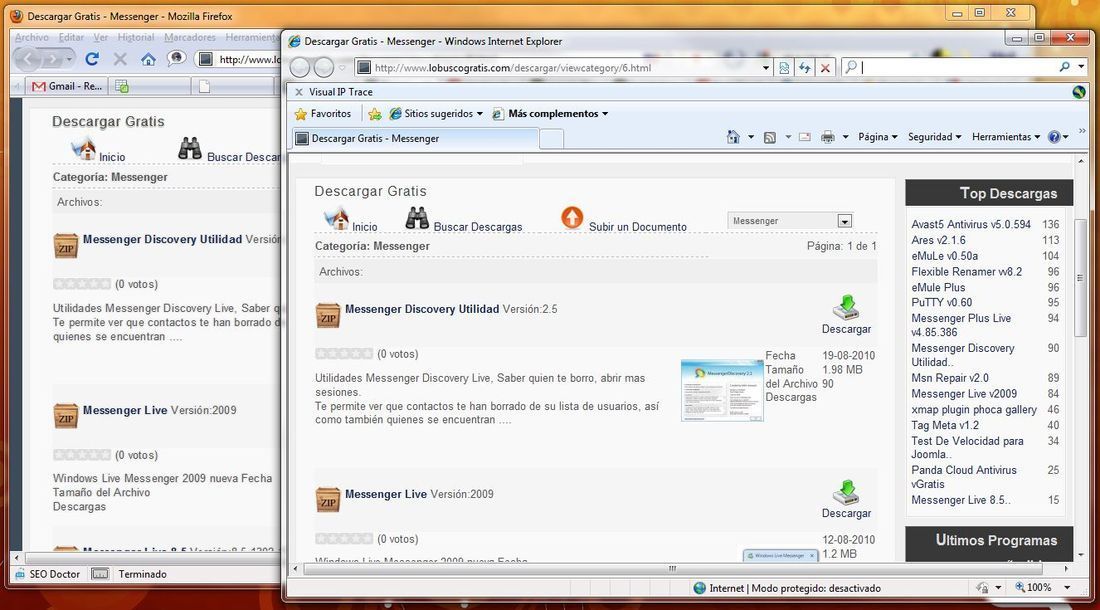Open Msn Repair v2.0 in Top Descargas
The height and width of the screenshot is (610, 1100).
tap(950, 378)
